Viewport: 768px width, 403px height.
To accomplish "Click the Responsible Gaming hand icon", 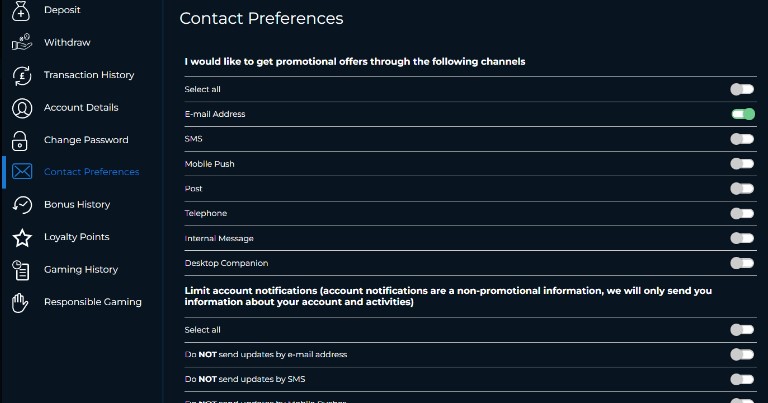I will [20, 303].
